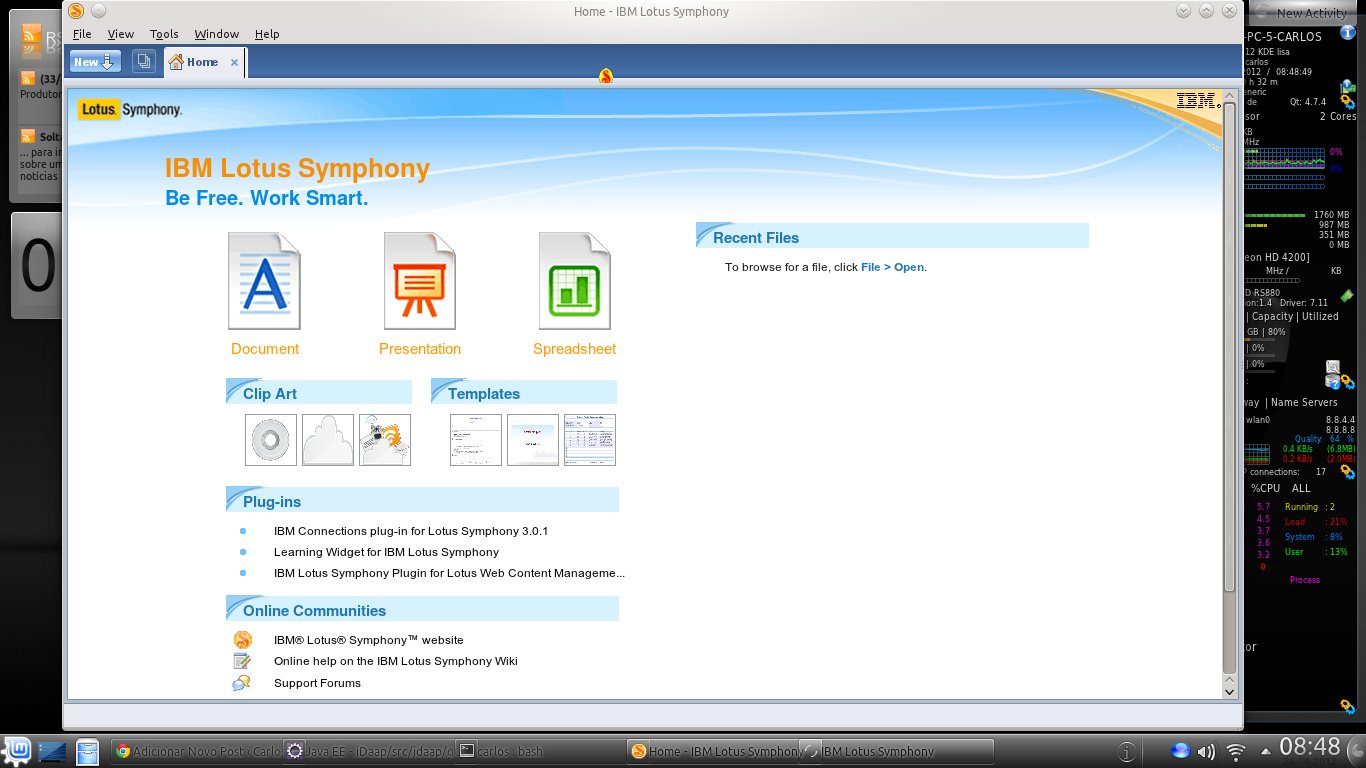Click the Spreadsheet label link
Image resolution: width=1366 pixels, height=768 pixels.
(x=574, y=349)
